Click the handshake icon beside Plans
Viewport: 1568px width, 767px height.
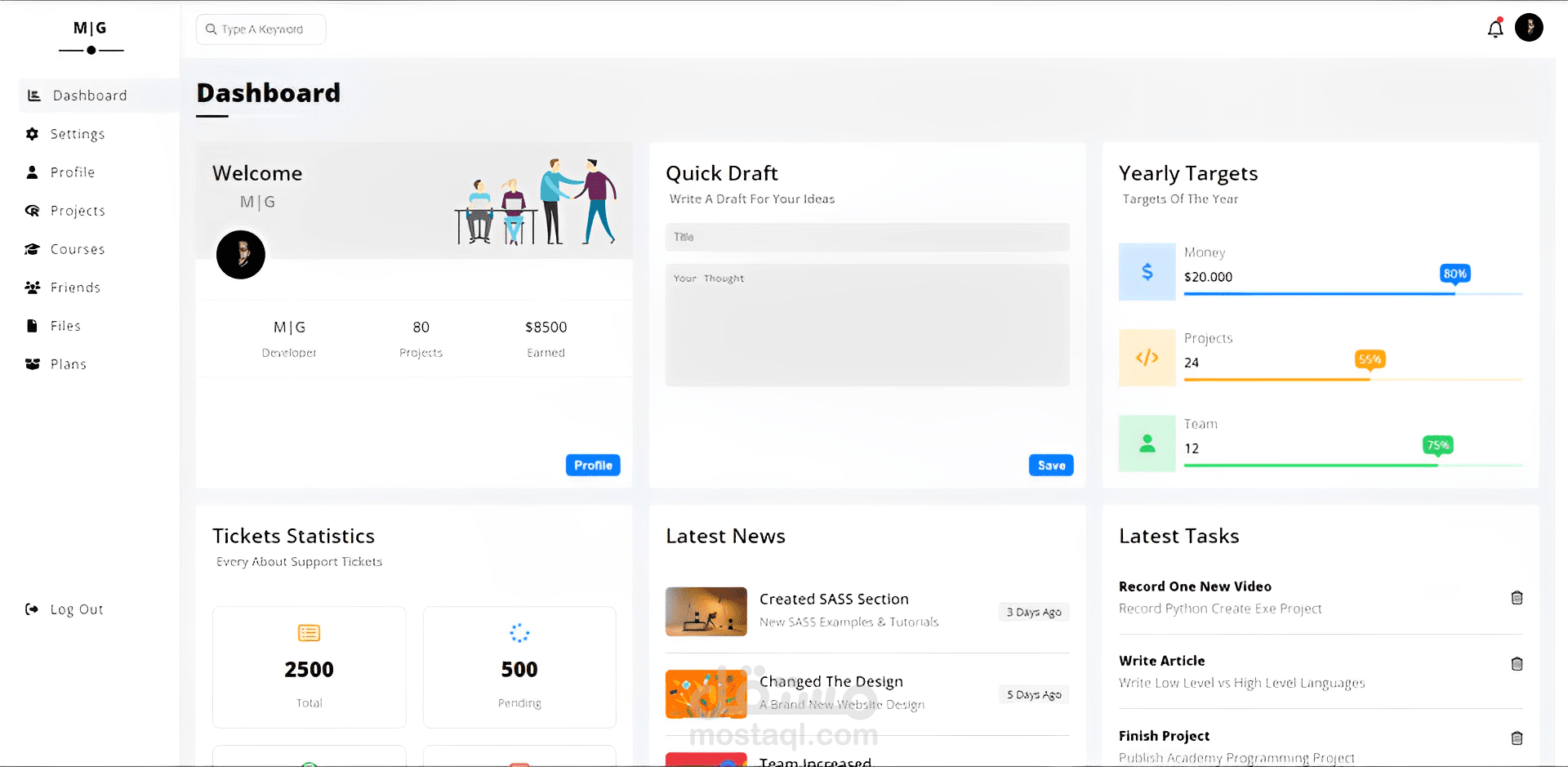point(33,364)
